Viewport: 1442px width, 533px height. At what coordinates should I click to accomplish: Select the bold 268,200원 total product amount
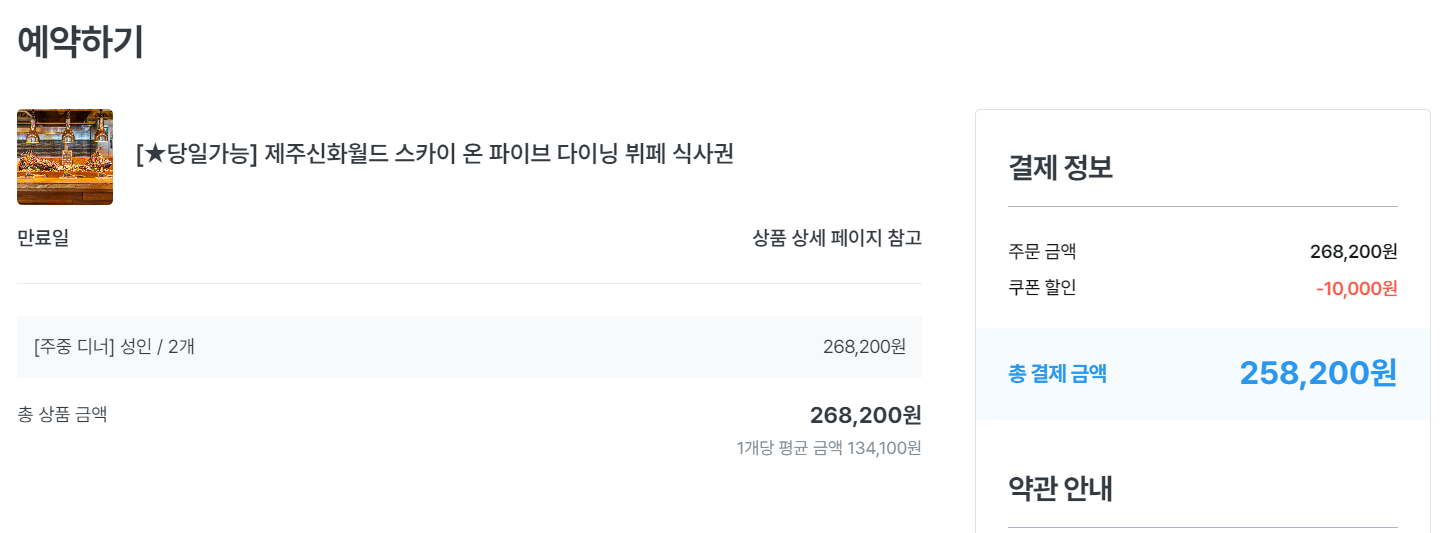point(866,415)
